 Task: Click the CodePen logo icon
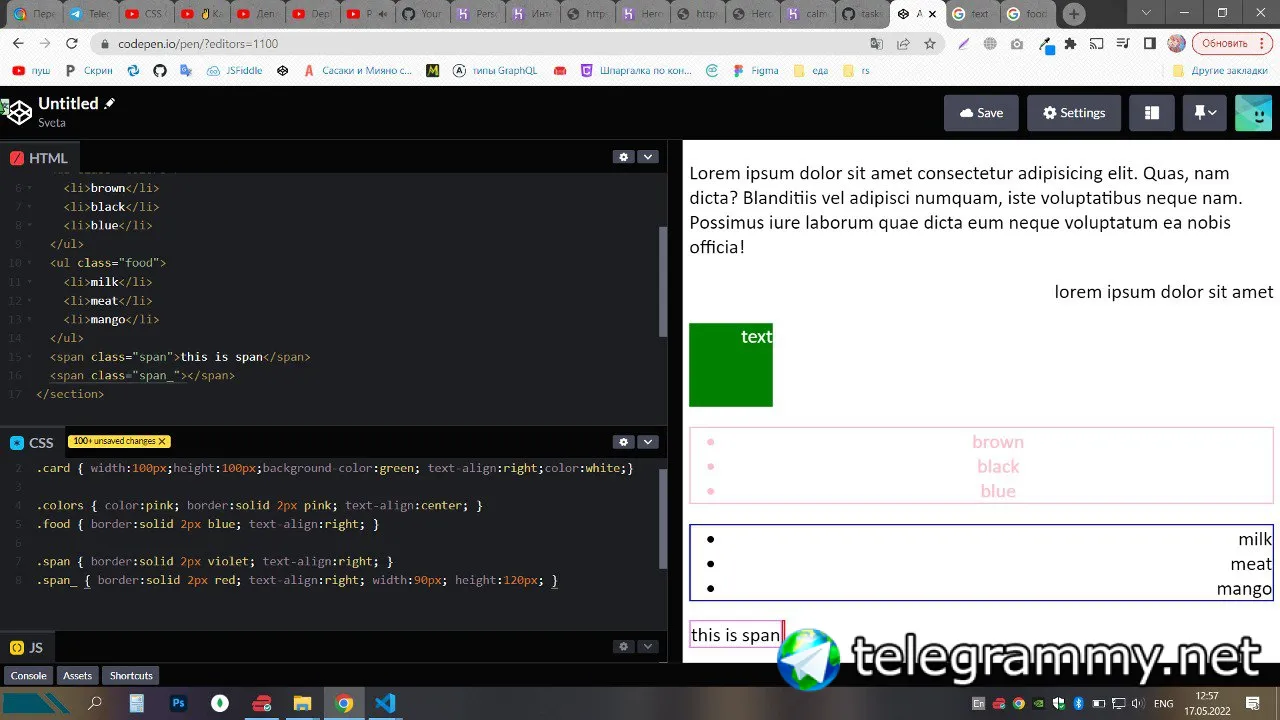(18, 112)
